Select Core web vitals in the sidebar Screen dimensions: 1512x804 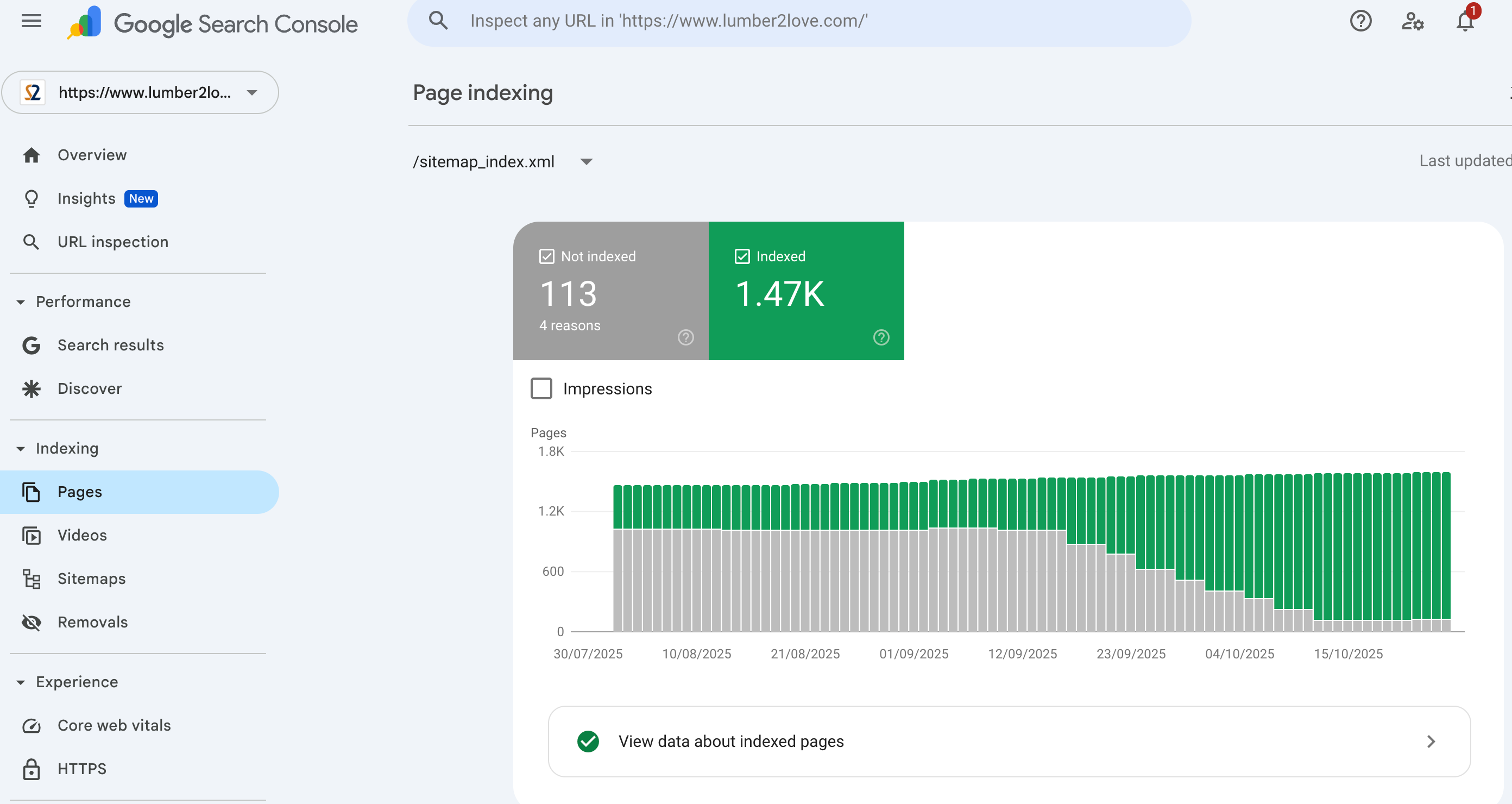tap(114, 725)
